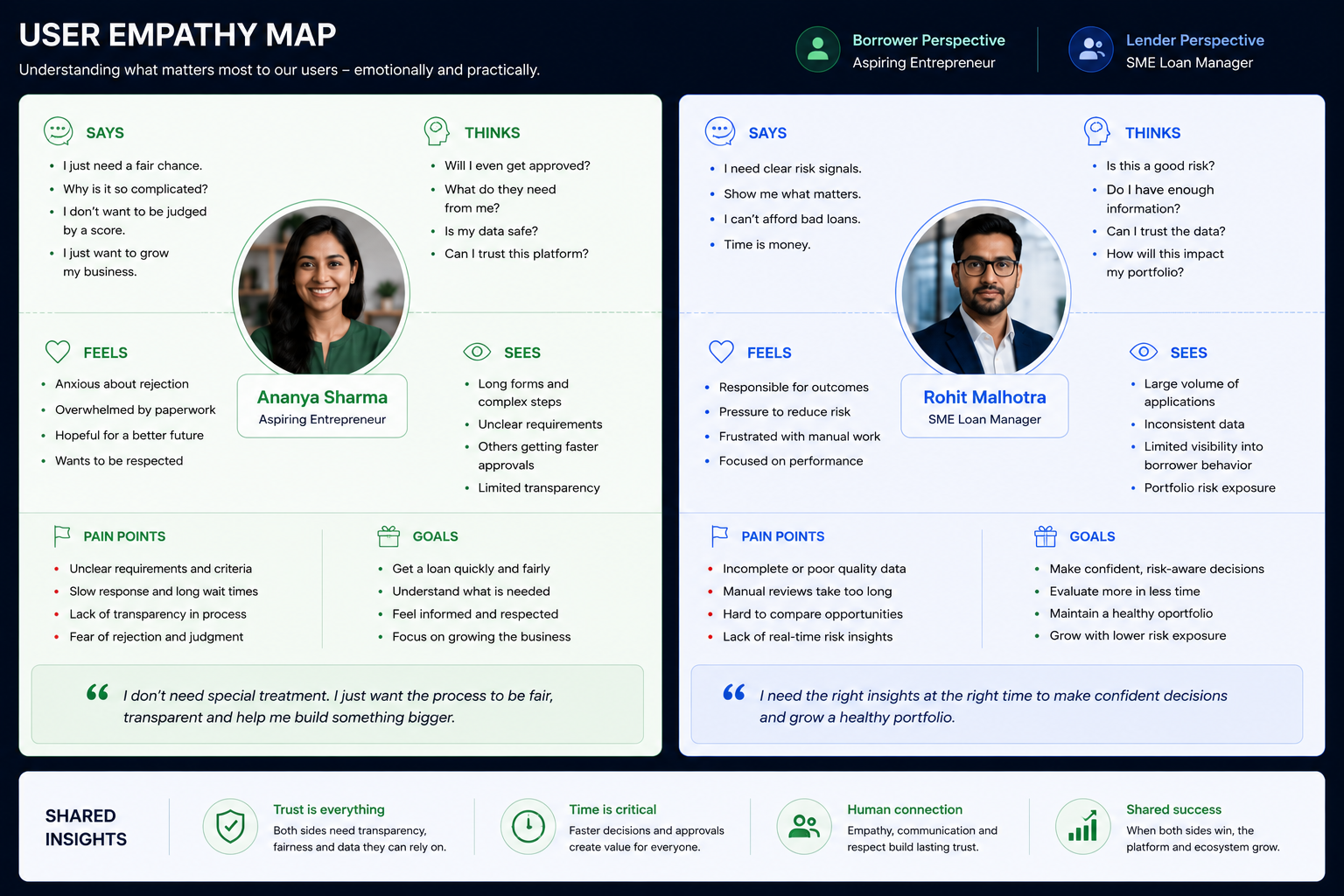
Task: Click 'Focus on growing the business'
Action: (481, 637)
